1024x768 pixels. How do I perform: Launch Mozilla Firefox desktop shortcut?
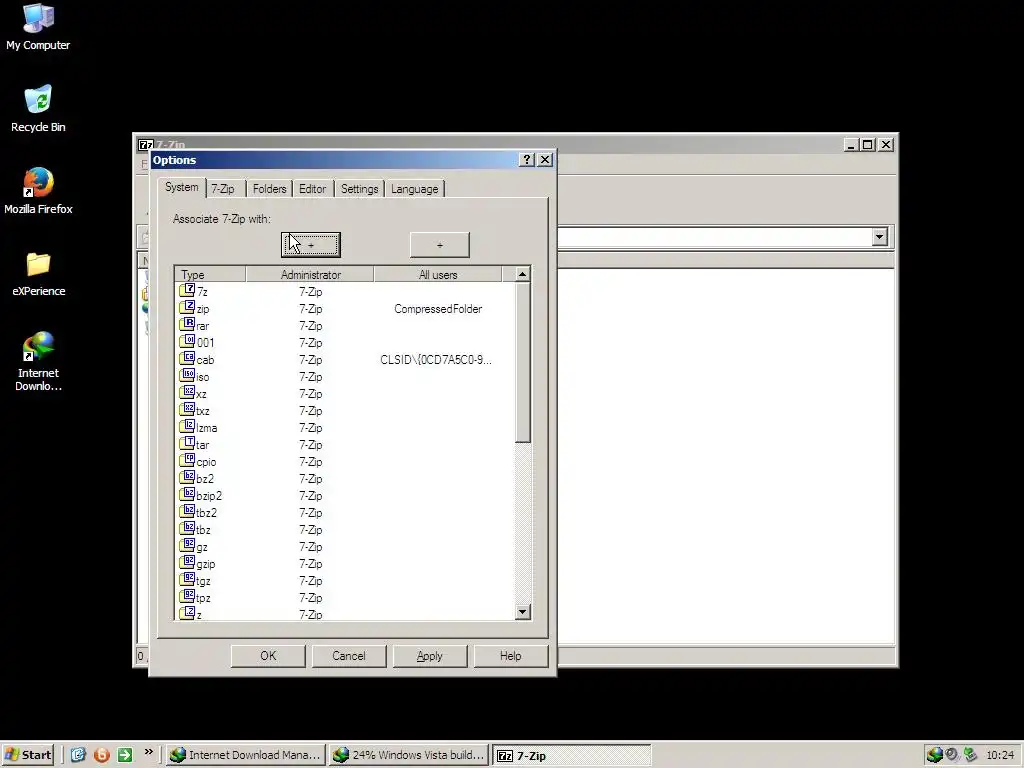point(38,191)
